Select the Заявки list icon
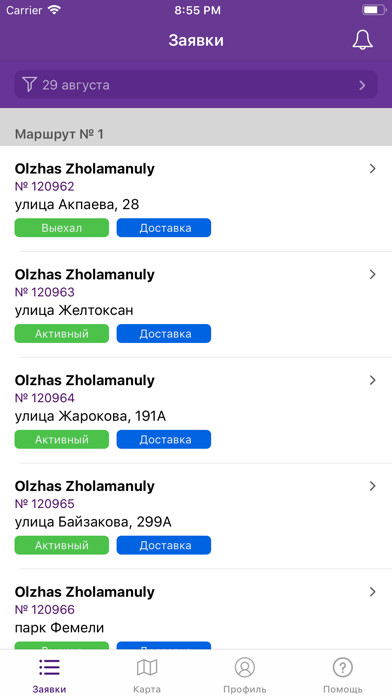The image size is (392, 696). (49, 667)
